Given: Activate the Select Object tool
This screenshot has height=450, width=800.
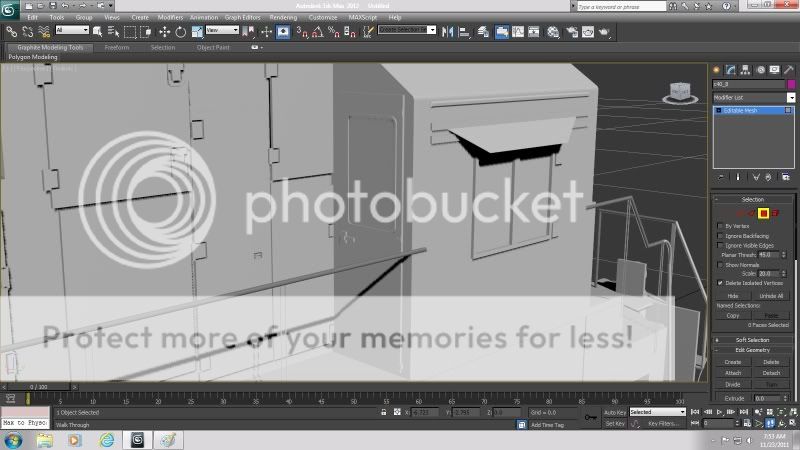Looking at the screenshot, I should [x=97, y=32].
